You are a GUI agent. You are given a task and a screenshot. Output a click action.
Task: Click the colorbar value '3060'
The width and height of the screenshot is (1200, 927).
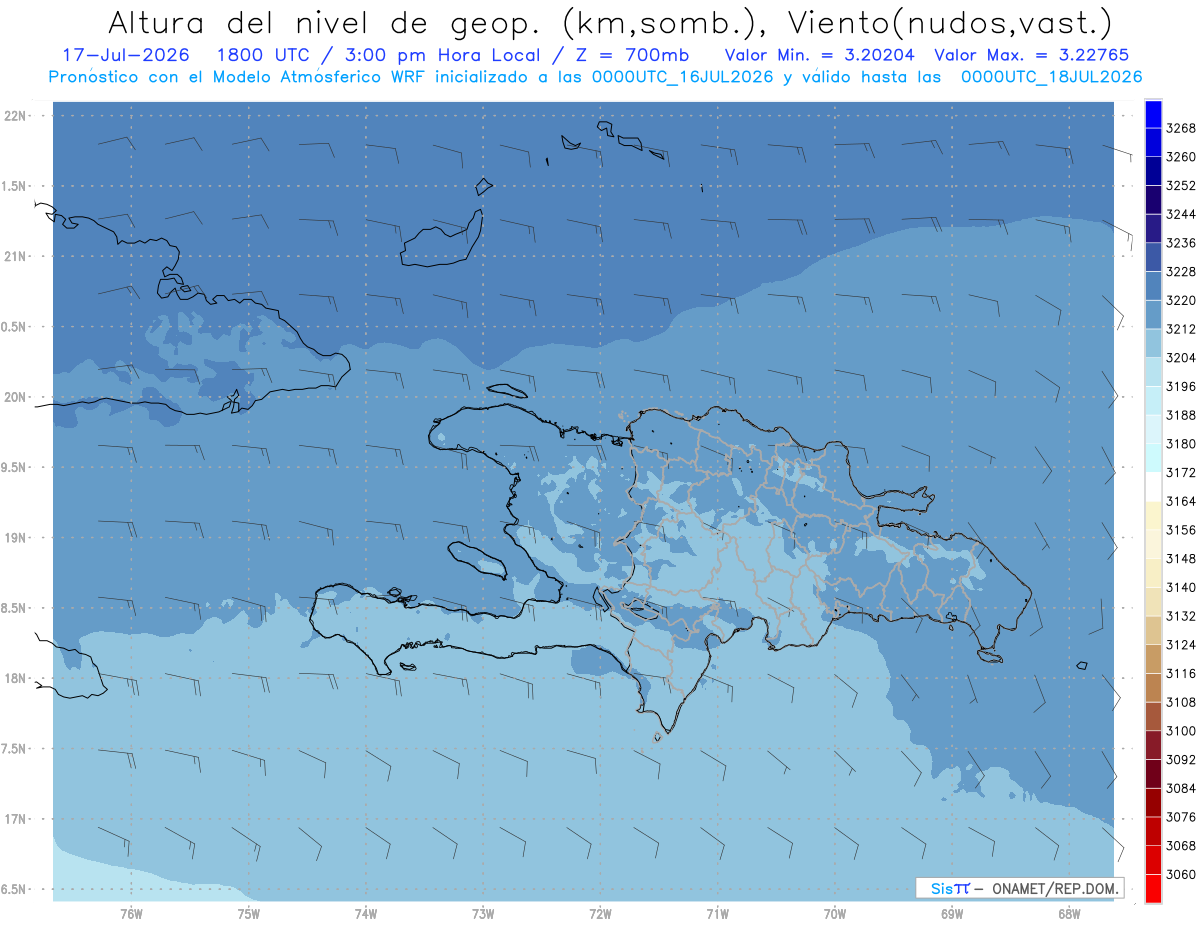coord(1181,874)
